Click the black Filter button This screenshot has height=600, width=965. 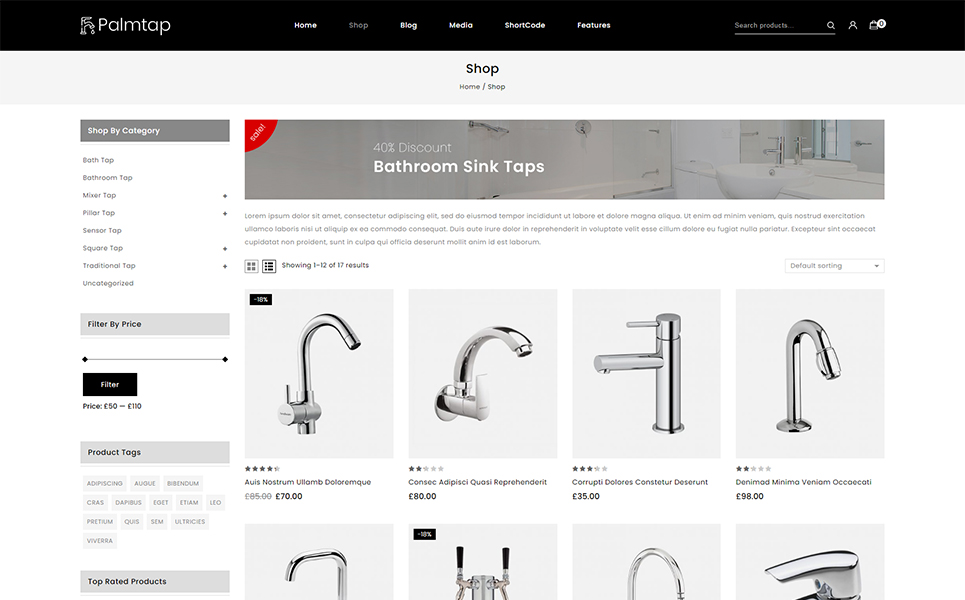[x=110, y=385]
